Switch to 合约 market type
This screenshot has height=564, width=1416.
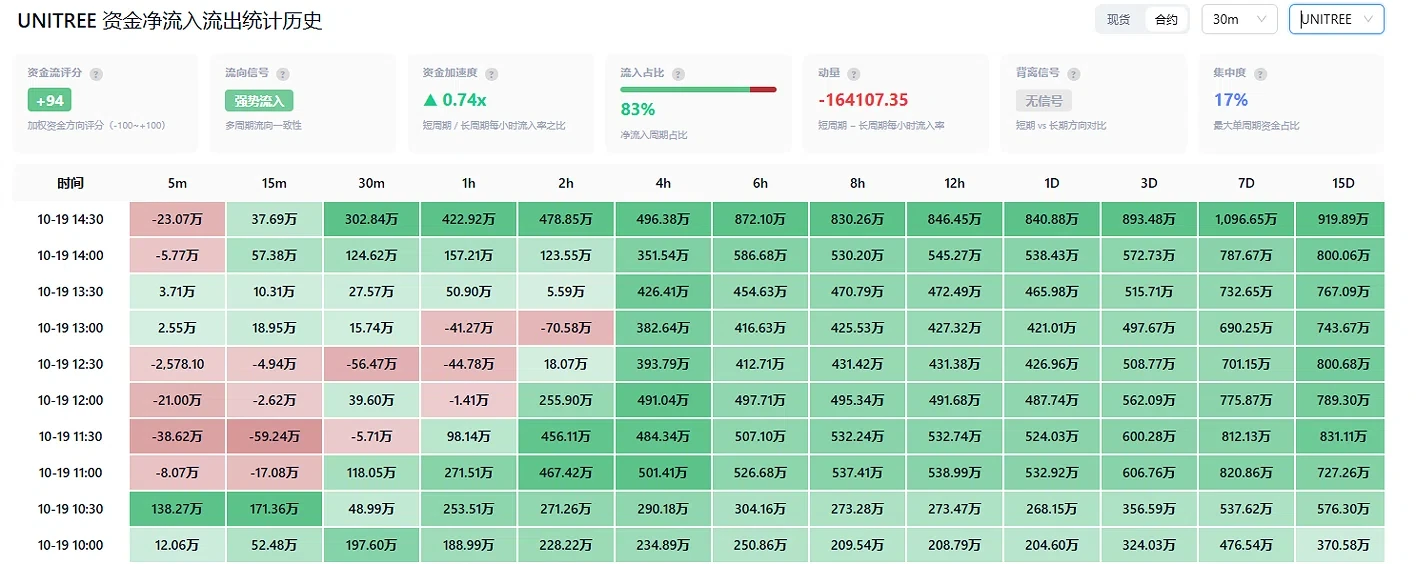1166,20
